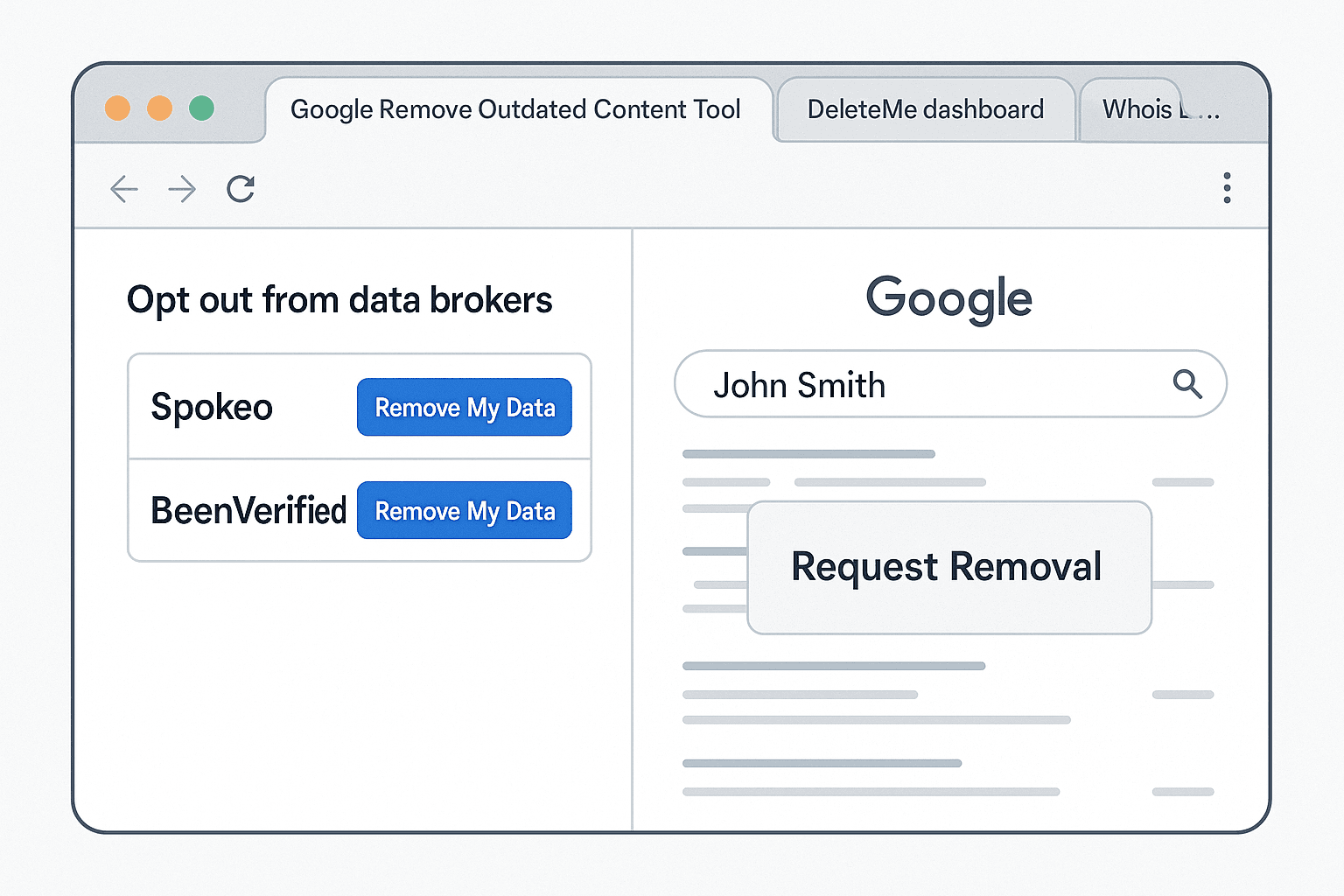Image resolution: width=1344 pixels, height=896 pixels.
Task: Click the magnifier search icon
Action: pyautogui.click(x=1187, y=384)
